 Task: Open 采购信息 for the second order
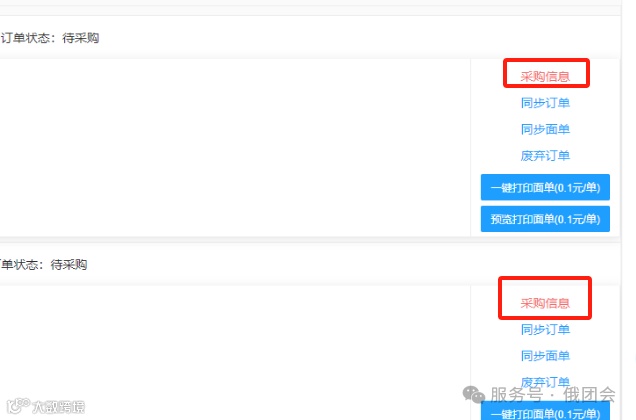pyautogui.click(x=545, y=303)
